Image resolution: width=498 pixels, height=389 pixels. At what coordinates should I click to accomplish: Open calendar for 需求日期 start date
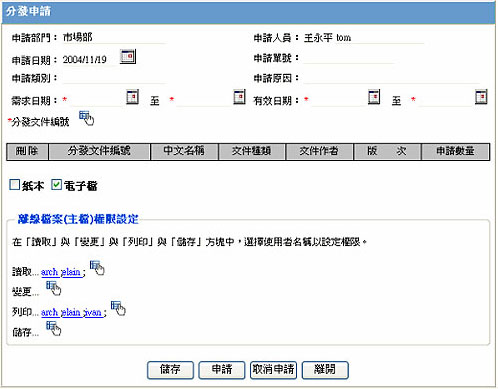point(132,97)
